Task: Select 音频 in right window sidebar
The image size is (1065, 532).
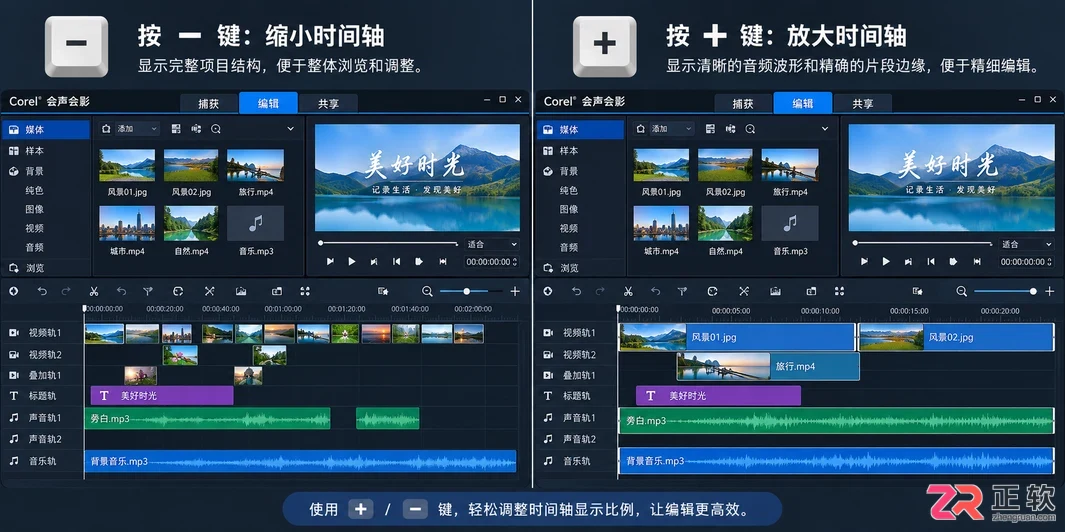Action: pyautogui.click(x=569, y=247)
